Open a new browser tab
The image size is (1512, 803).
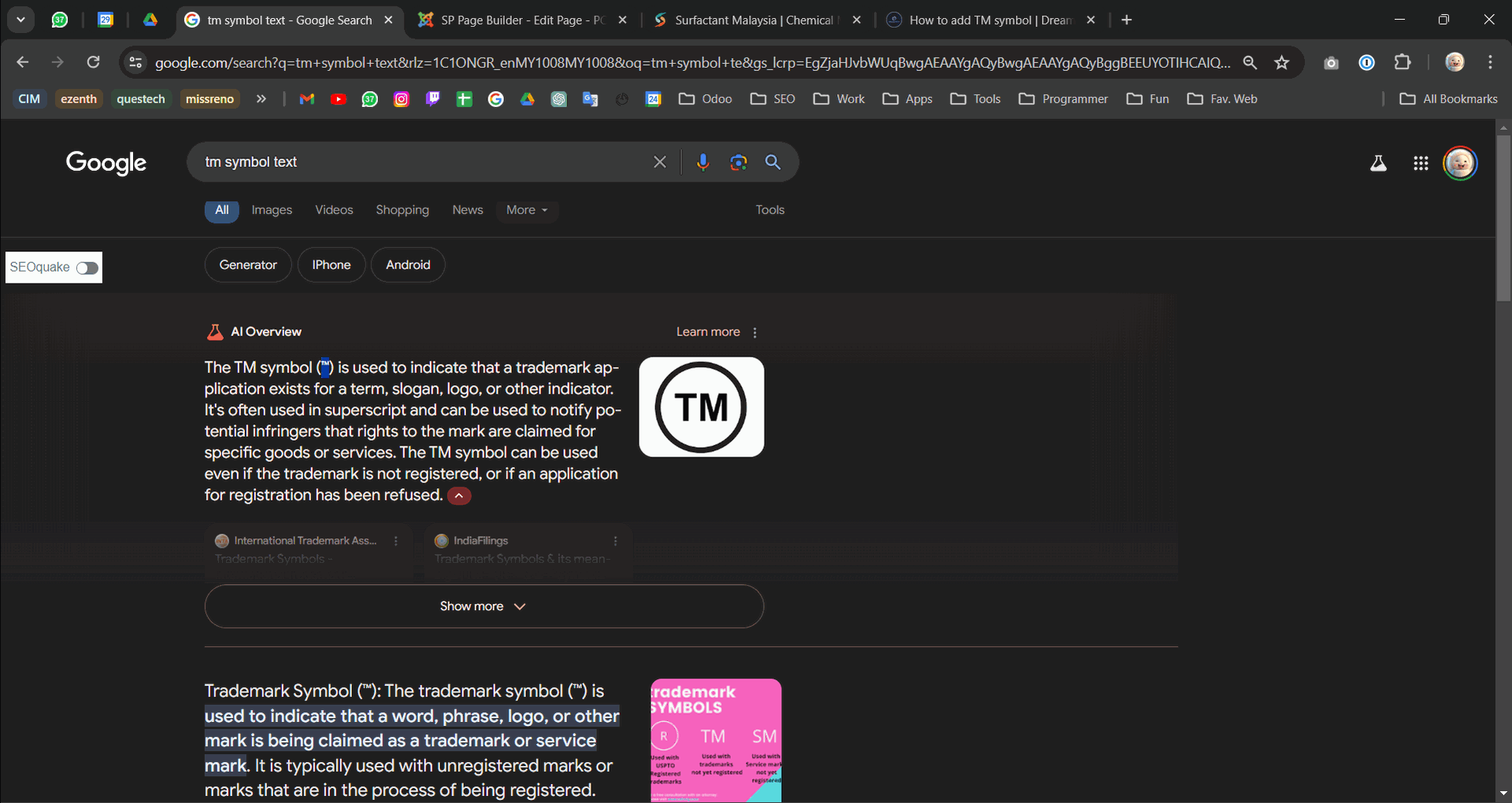point(1127,20)
